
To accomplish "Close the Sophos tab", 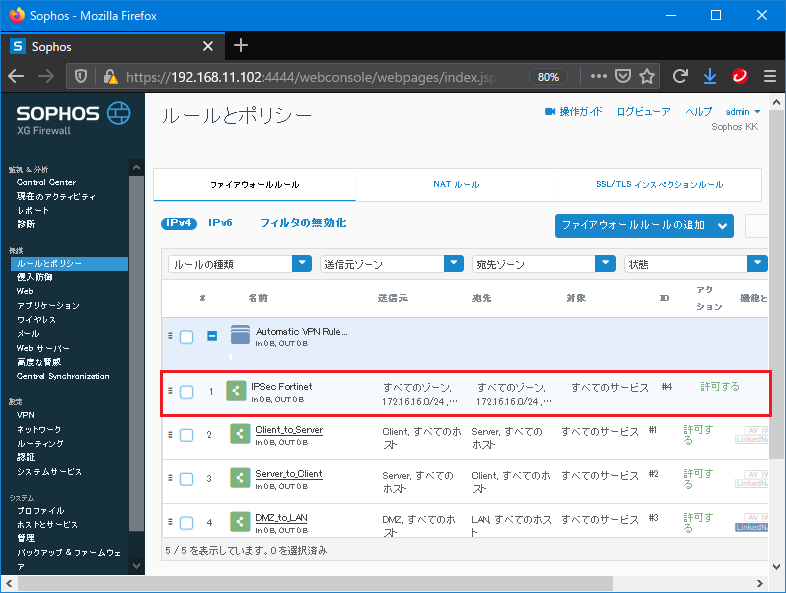I will 208,47.
